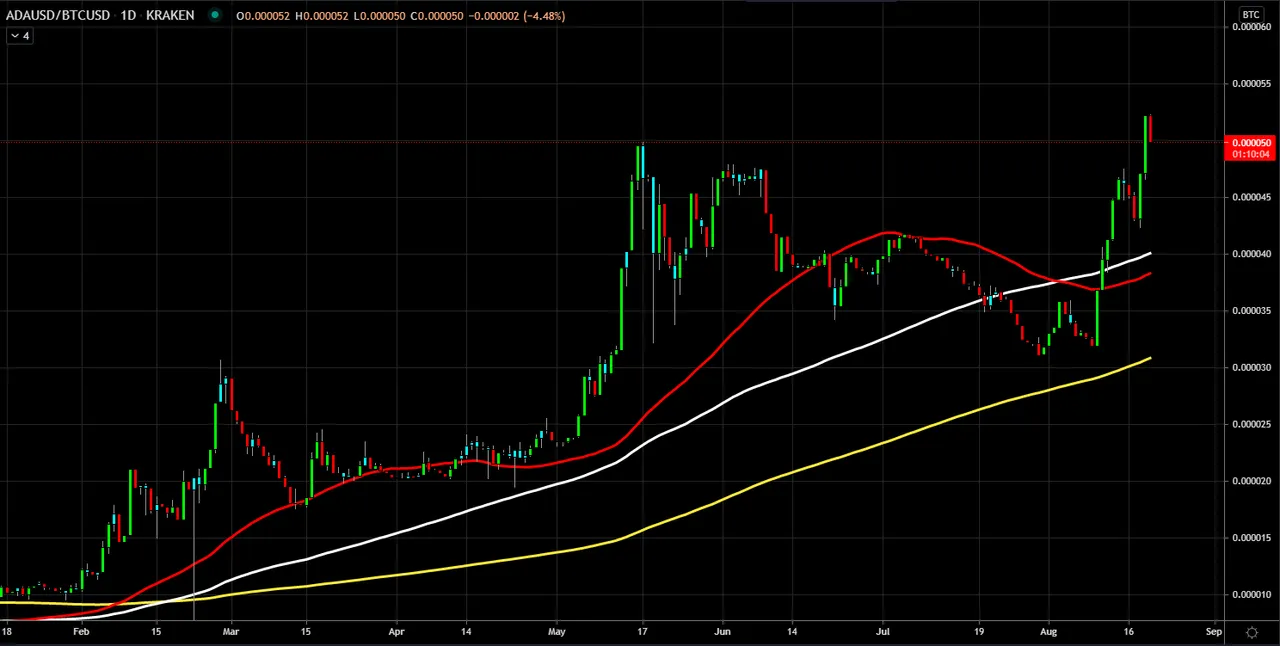The image size is (1280, 646).
Task: Click 0.000055 on the price axis
Action: point(1251,84)
